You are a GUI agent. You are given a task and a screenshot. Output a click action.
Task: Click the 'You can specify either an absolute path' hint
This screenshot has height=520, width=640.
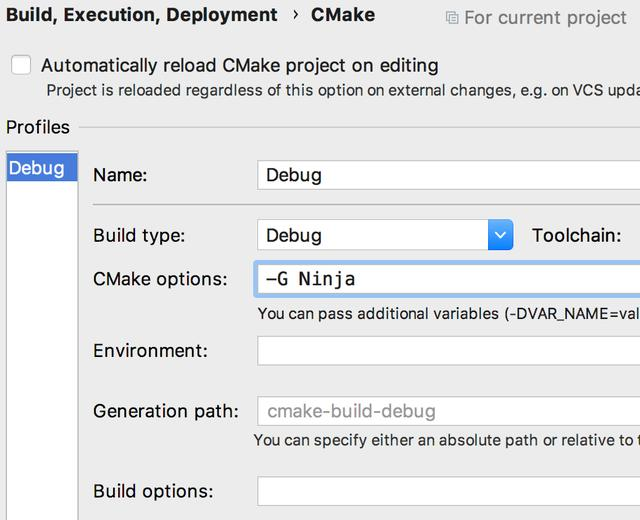[447, 440]
